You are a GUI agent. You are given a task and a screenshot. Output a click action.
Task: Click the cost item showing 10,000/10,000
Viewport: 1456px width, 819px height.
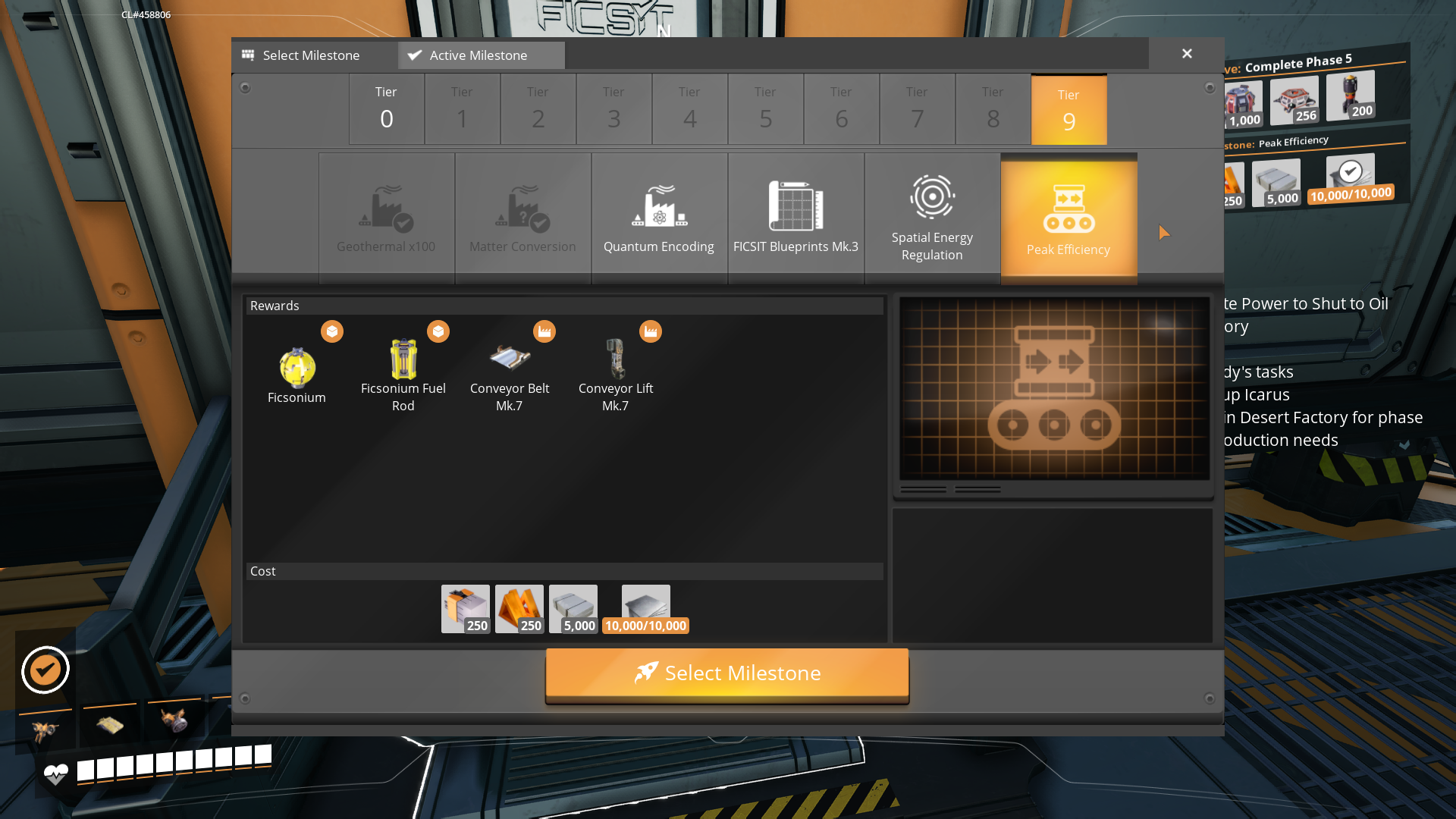646,608
